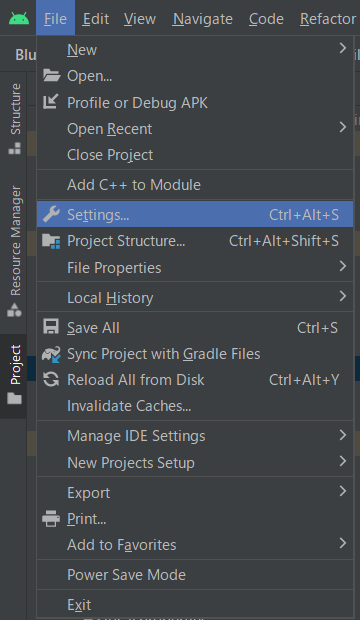Viewport: 360px width, 620px height.
Task: Click the Reload All from Disk icon
Action: (x=51, y=380)
